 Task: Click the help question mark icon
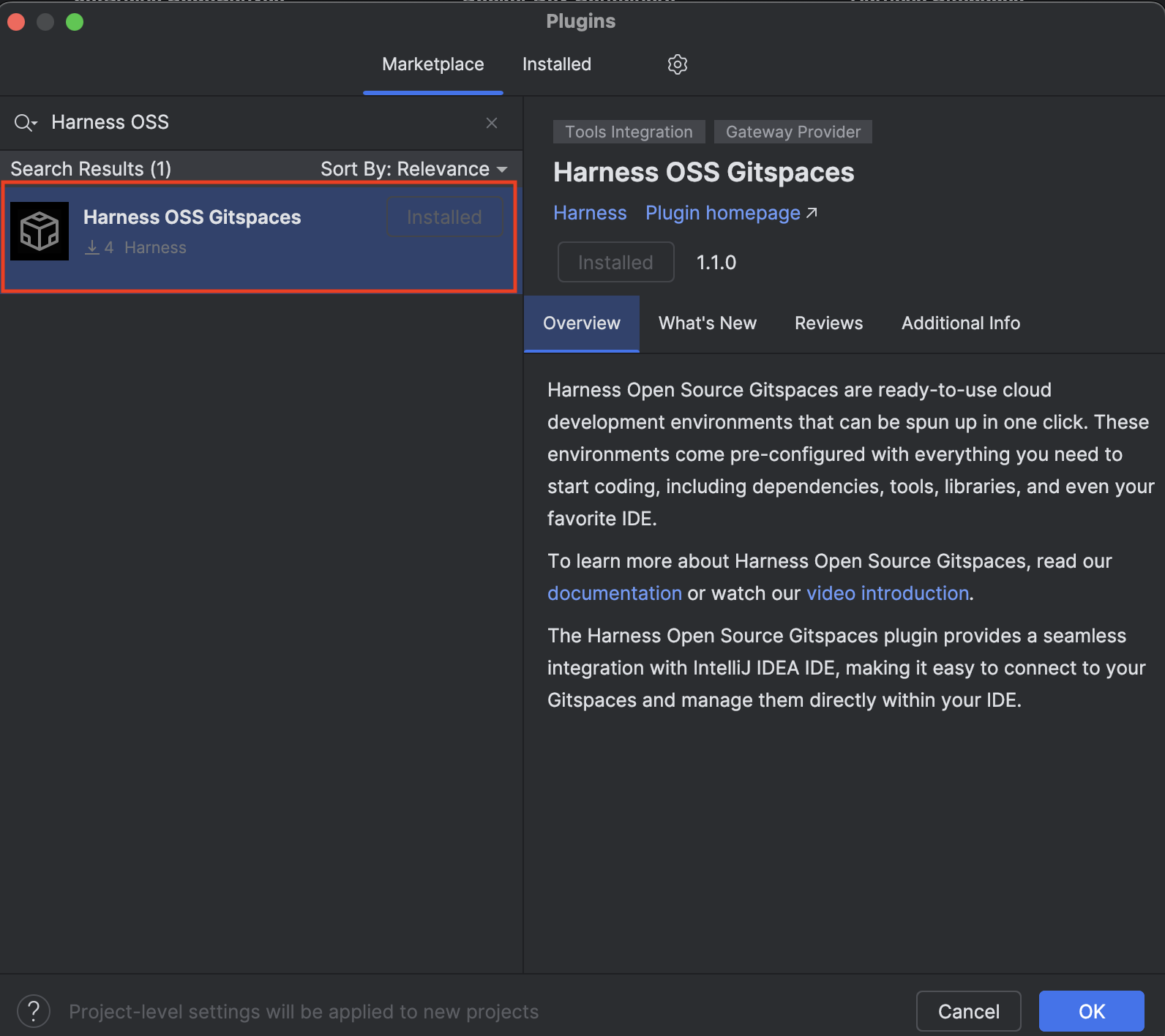(34, 1011)
